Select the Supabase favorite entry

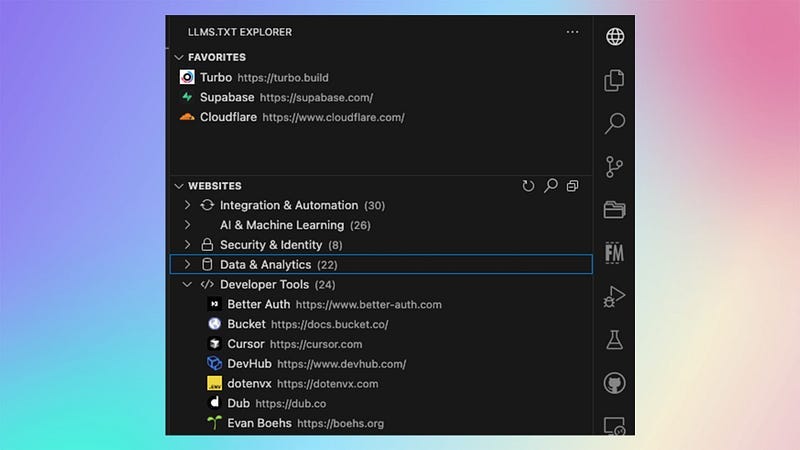[x=381, y=97]
